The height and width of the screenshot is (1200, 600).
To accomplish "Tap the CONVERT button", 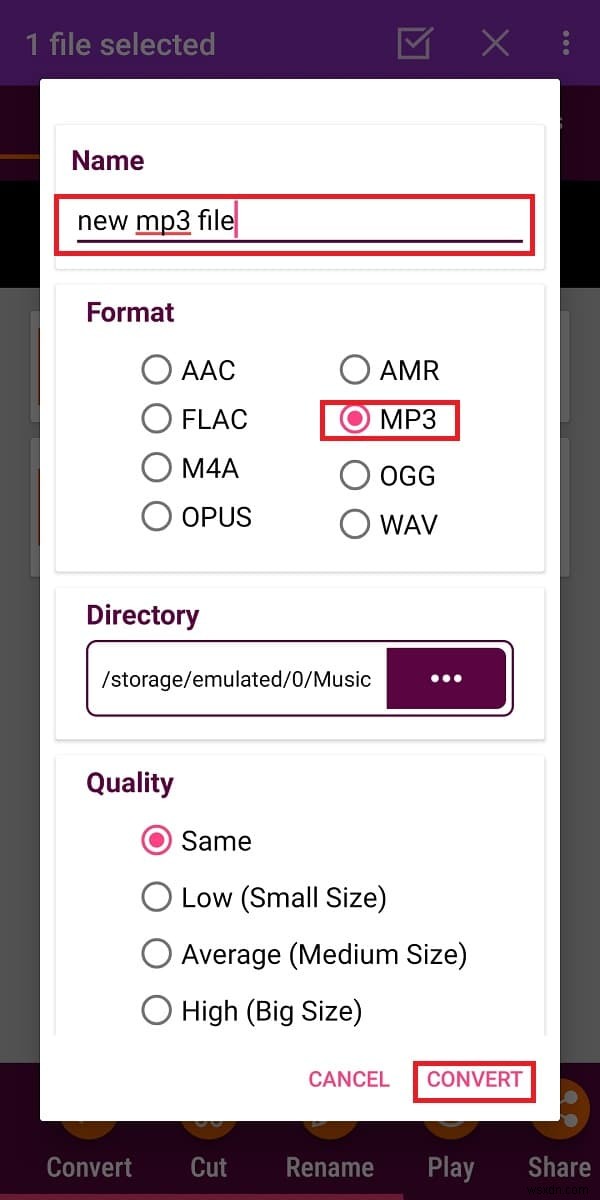I will click(x=474, y=1080).
